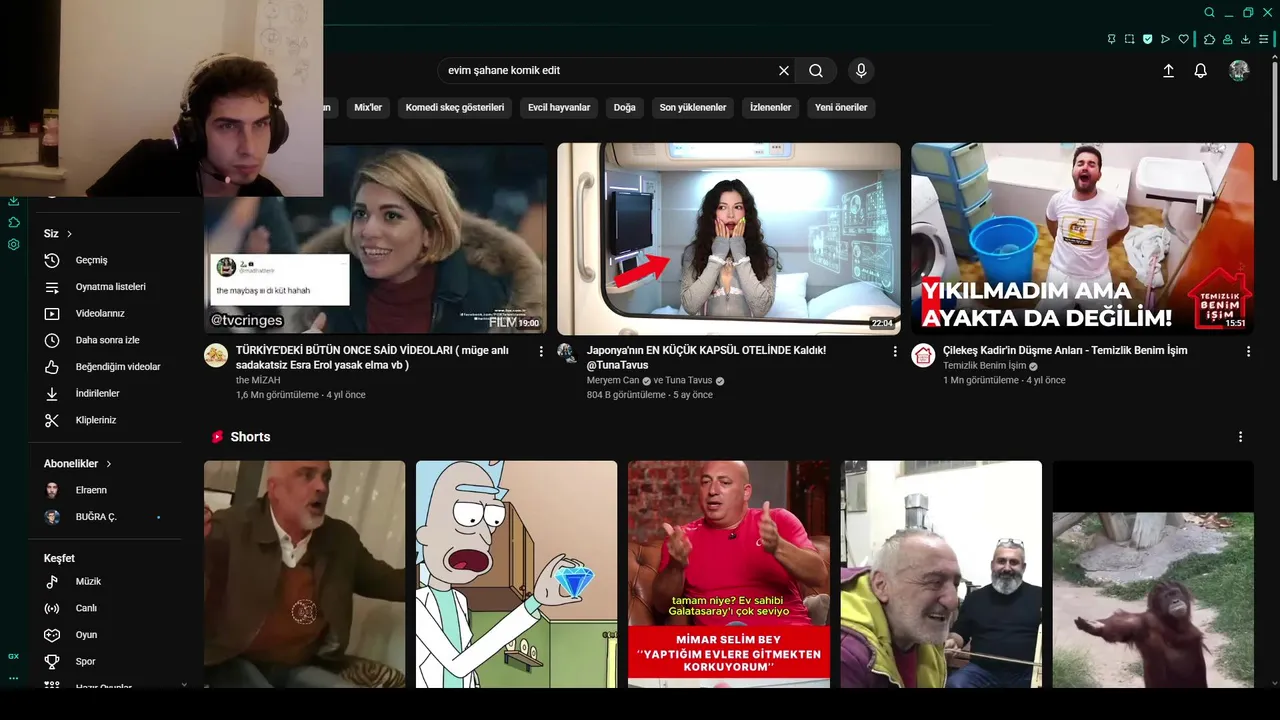Open Beğendiğim videolar list
Image resolution: width=1280 pixels, height=720 pixels.
[116, 367]
